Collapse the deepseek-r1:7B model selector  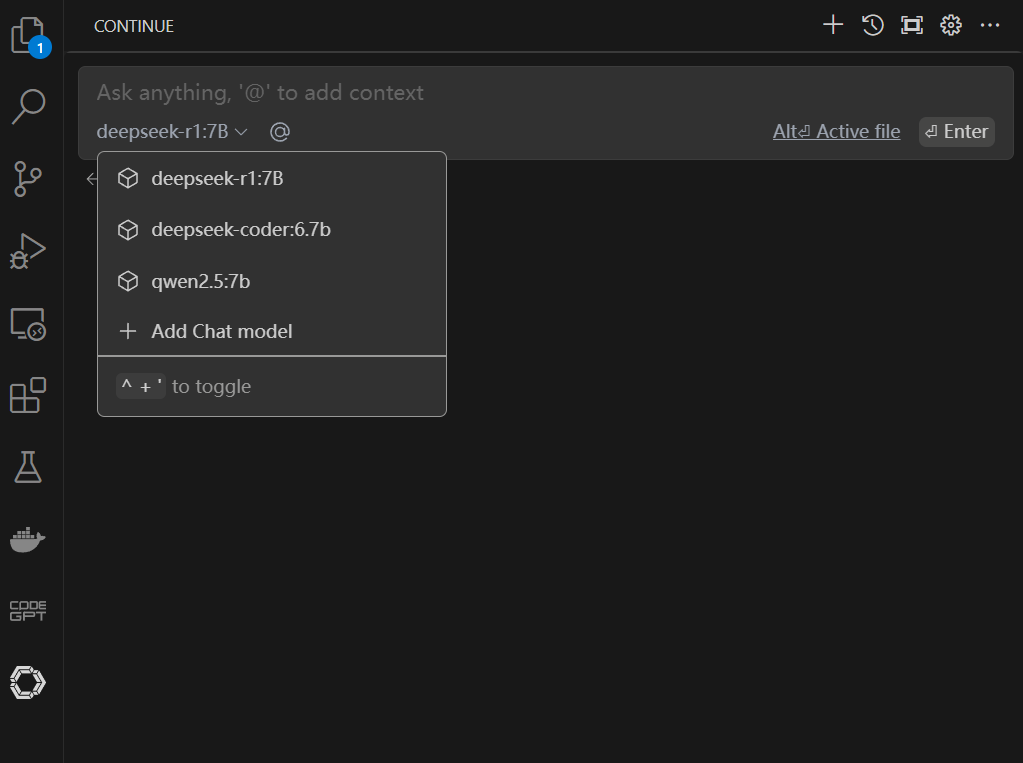(172, 131)
